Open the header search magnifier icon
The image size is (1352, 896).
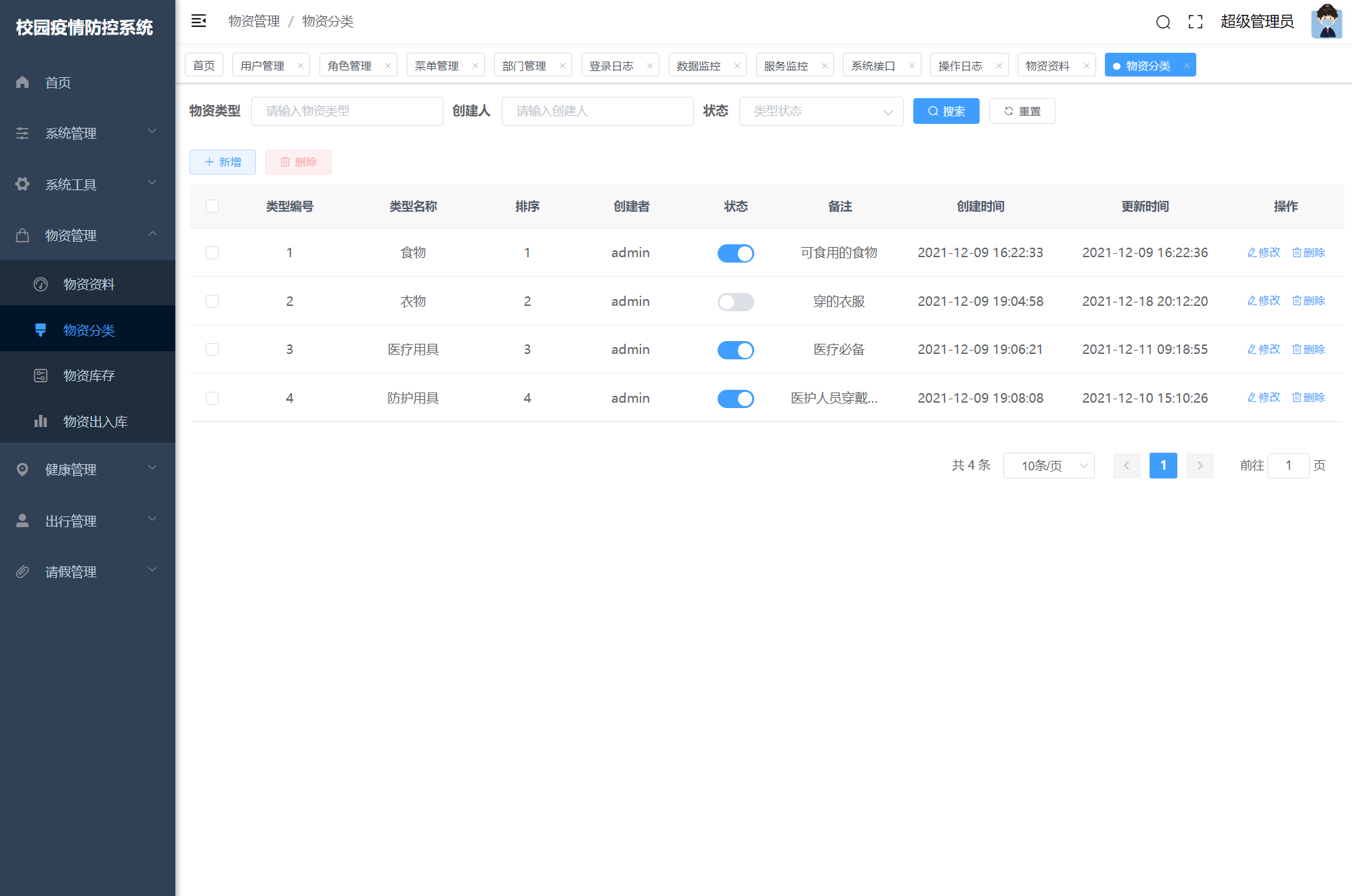pyautogui.click(x=1162, y=22)
